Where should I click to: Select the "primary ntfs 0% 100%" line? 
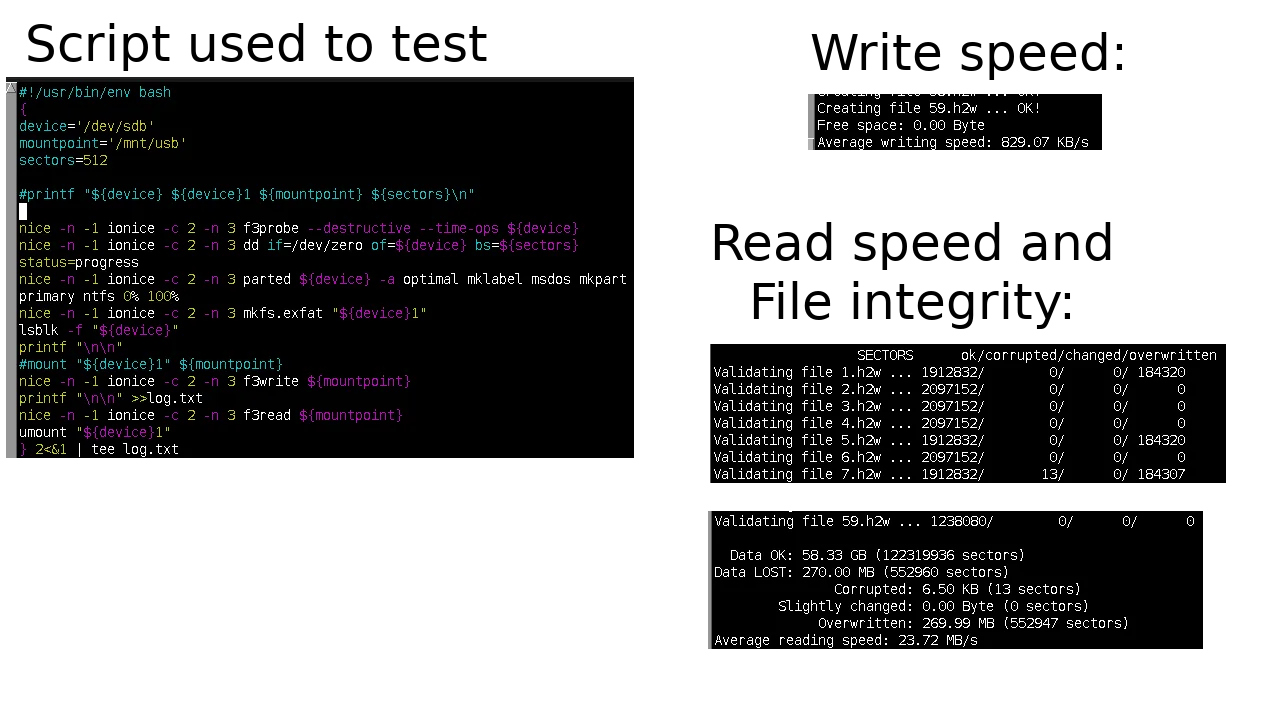pyautogui.click(x=99, y=296)
